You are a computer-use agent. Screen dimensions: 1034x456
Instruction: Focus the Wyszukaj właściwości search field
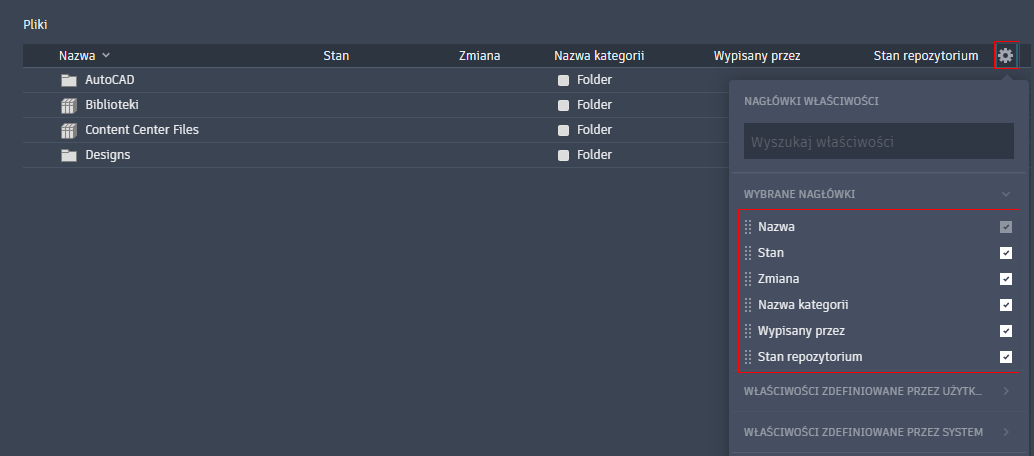tap(878, 142)
